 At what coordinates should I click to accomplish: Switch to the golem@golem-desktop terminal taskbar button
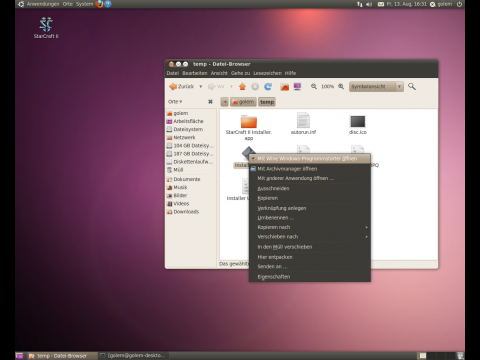(133, 356)
